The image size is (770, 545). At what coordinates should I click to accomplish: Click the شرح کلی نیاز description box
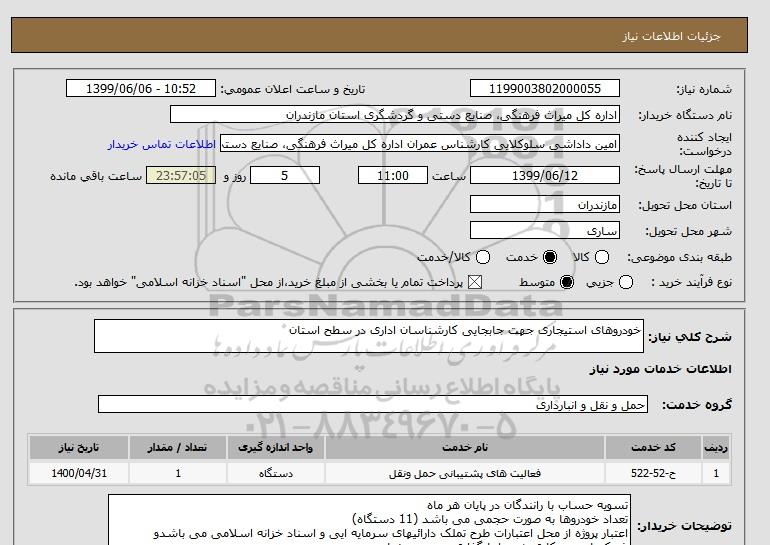[369, 336]
